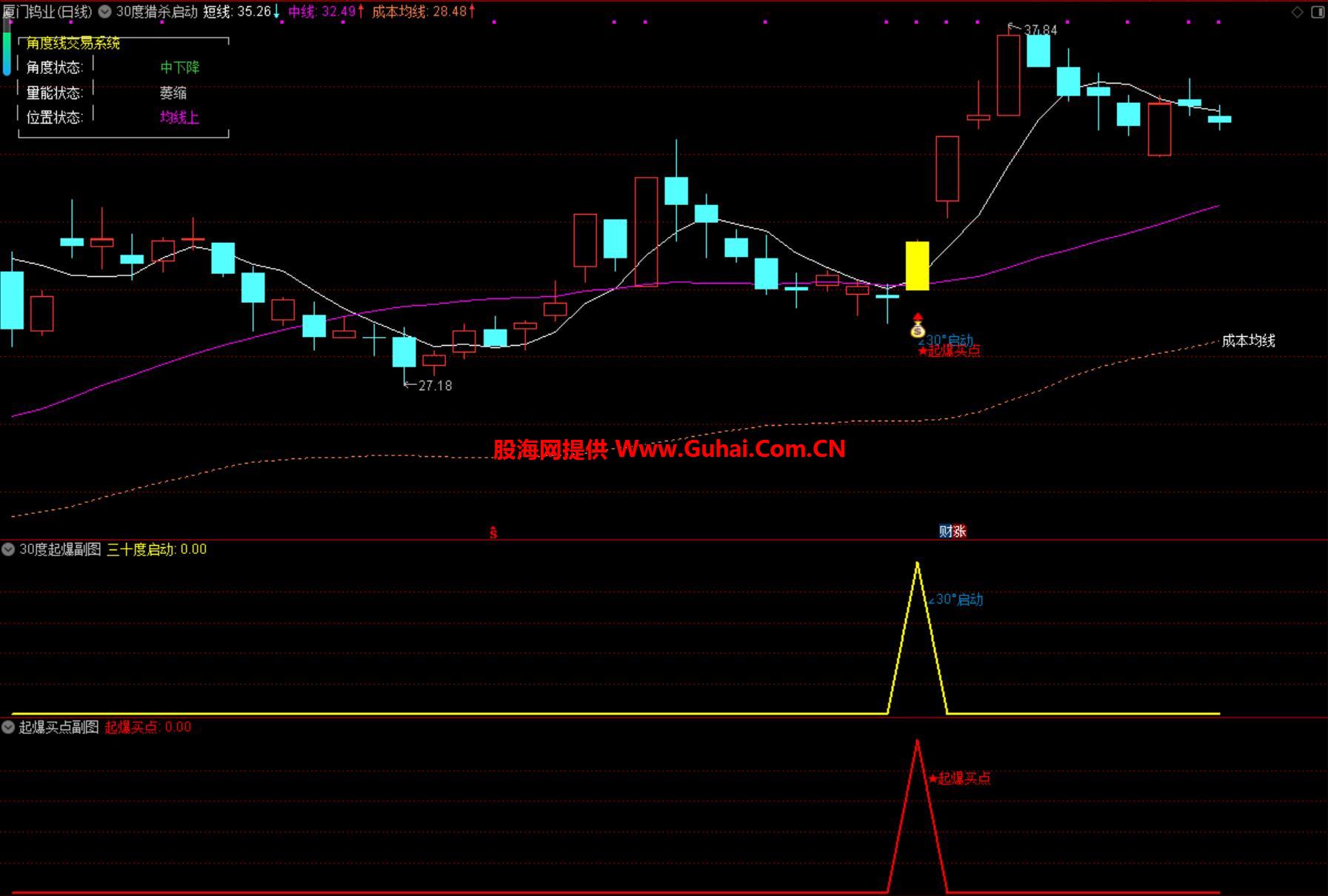Open the 30度起爆副图 indicator dropdown arrow
Image resolution: width=1328 pixels, height=896 pixels.
[x=8, y=549]
